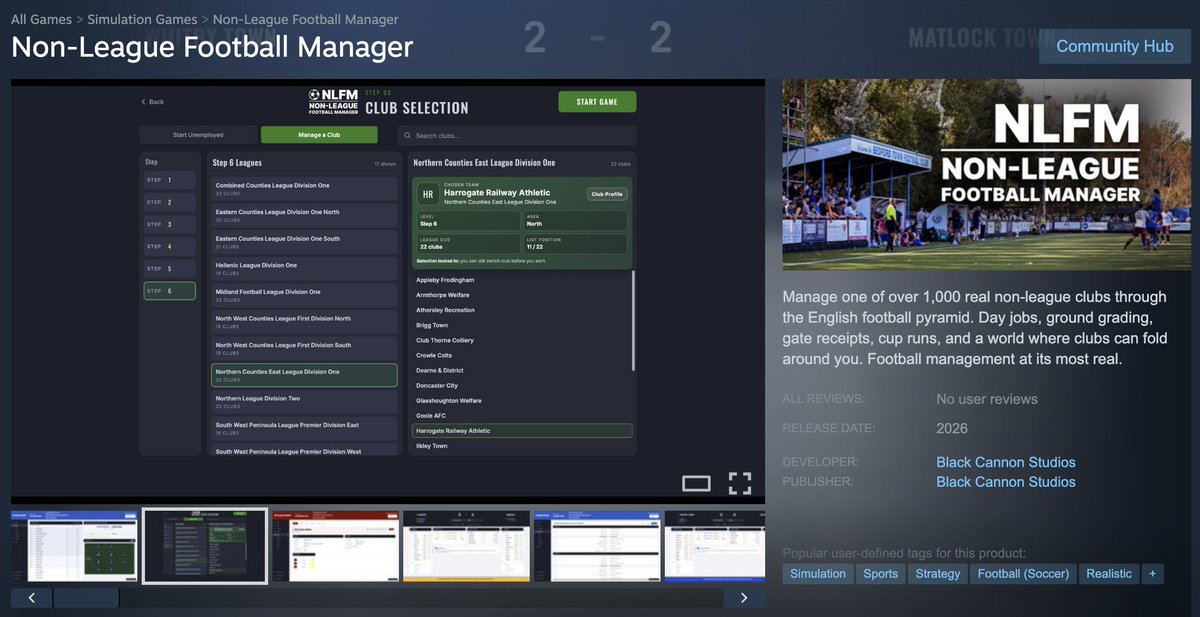This screenshot has height=617, width=1200.
Task: Select Ilkley Town club
Action: [521, 446]
